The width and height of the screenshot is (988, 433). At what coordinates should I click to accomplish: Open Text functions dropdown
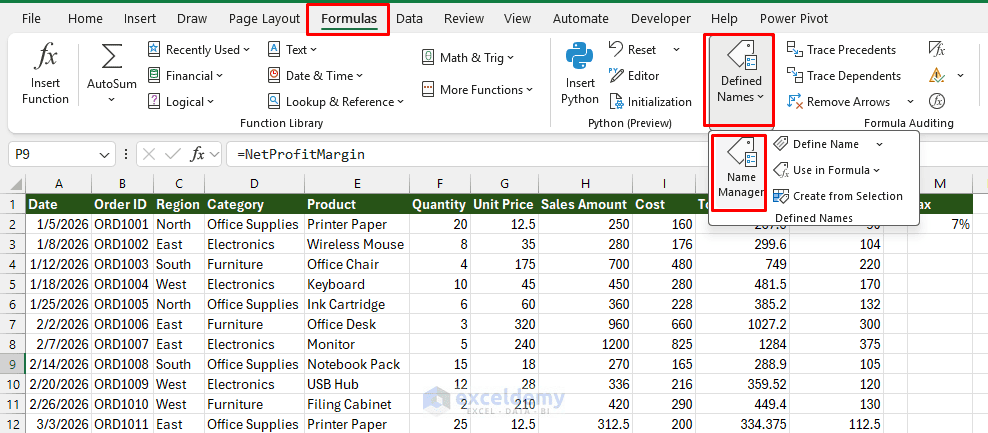coord(292,49)
